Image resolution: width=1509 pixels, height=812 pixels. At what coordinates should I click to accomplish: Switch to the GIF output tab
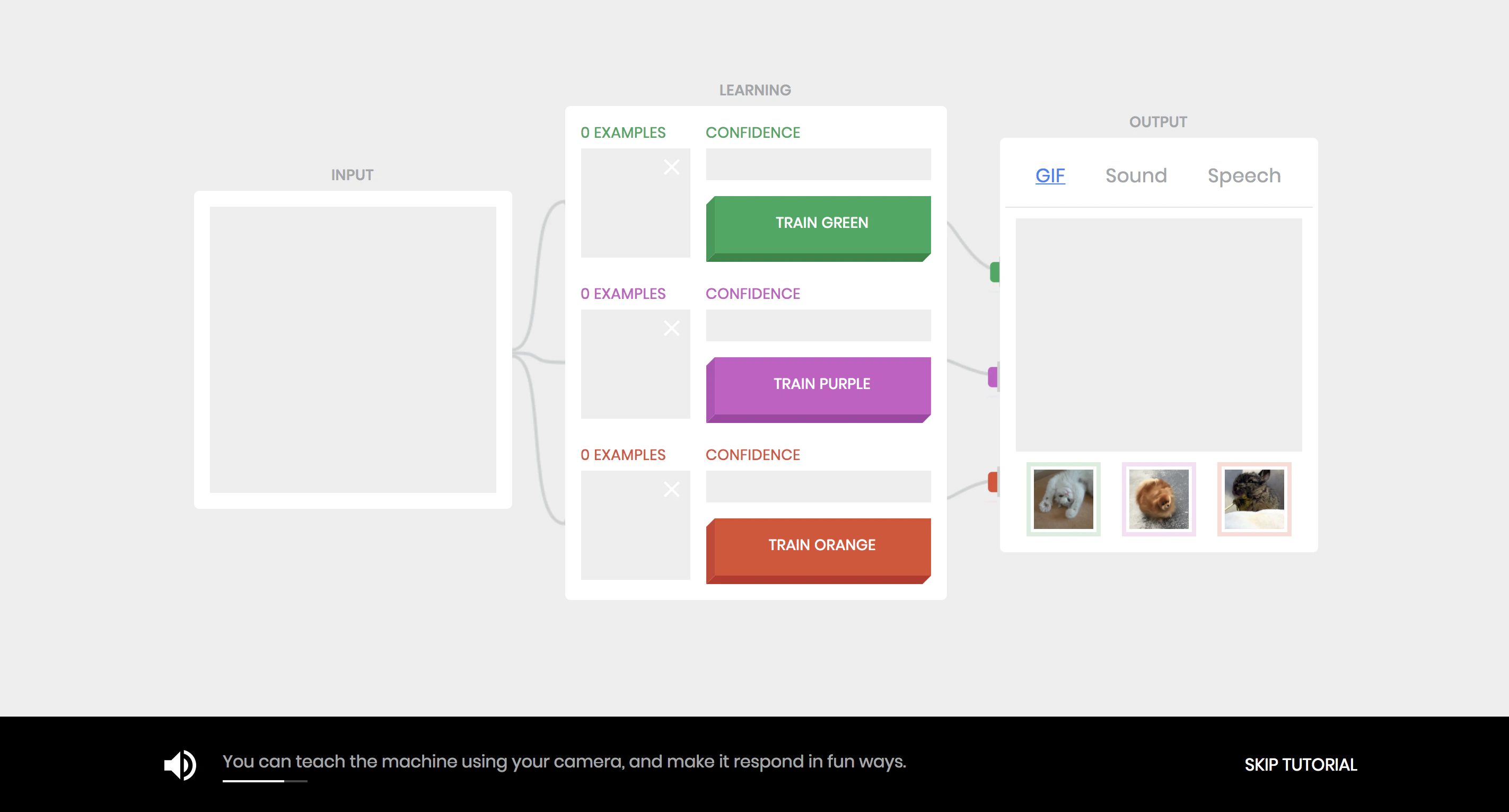pos(1050,175)
